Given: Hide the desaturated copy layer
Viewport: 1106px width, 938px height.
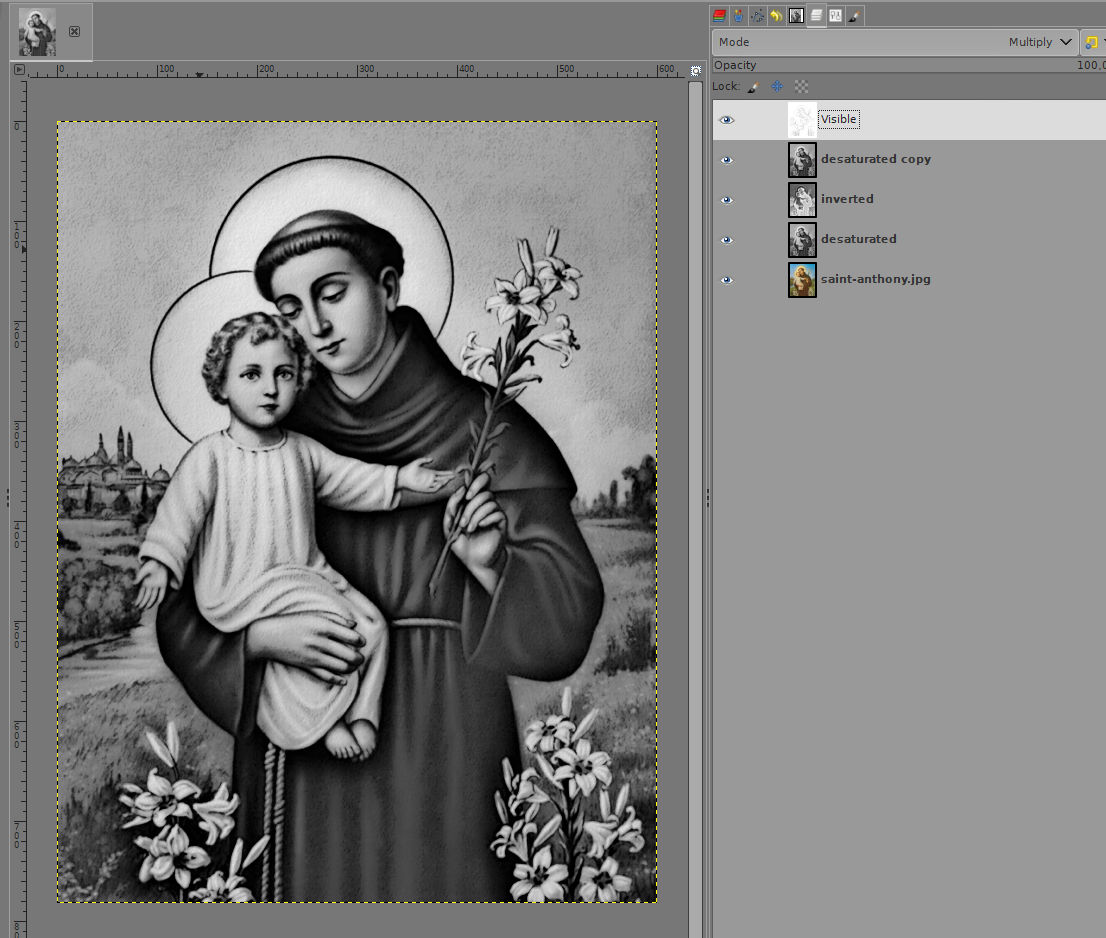Looking at the screenshot, I should pos(727,160).
